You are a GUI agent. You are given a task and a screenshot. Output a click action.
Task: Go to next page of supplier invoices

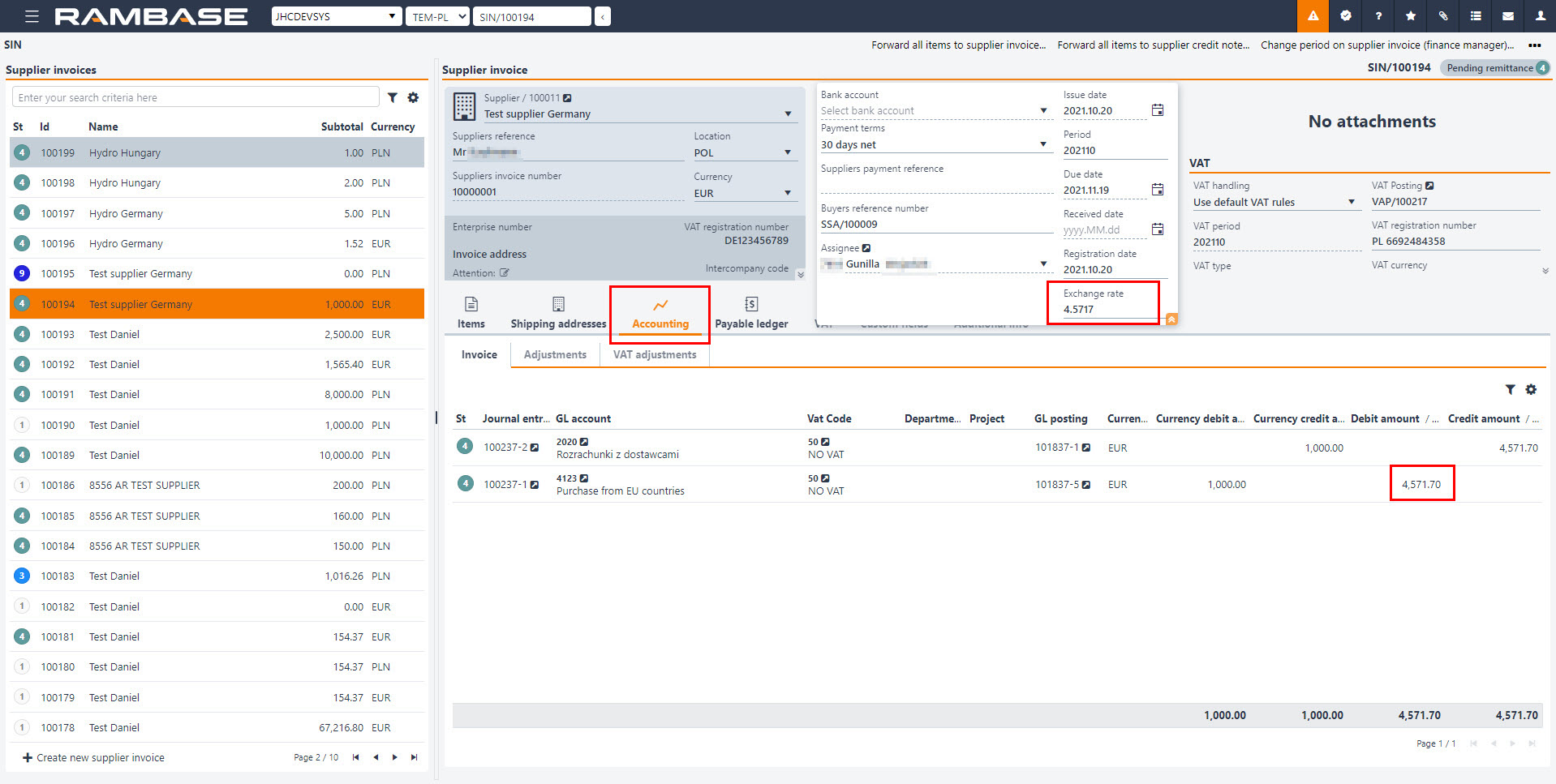click(395, 757)
